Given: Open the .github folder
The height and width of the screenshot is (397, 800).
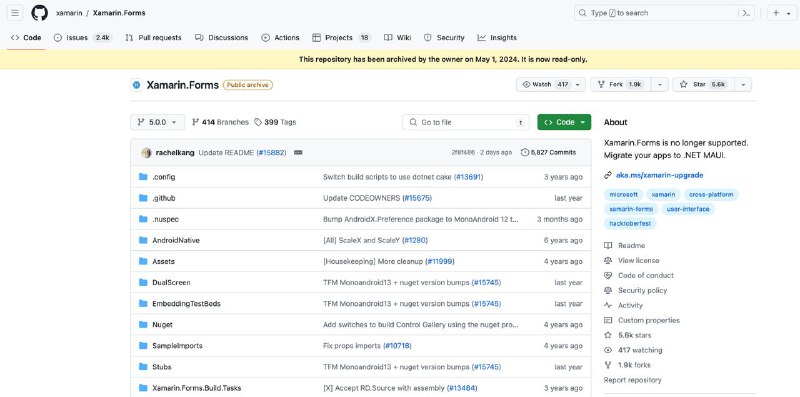Looking at the screenshot, I should (x=164, y=198).
